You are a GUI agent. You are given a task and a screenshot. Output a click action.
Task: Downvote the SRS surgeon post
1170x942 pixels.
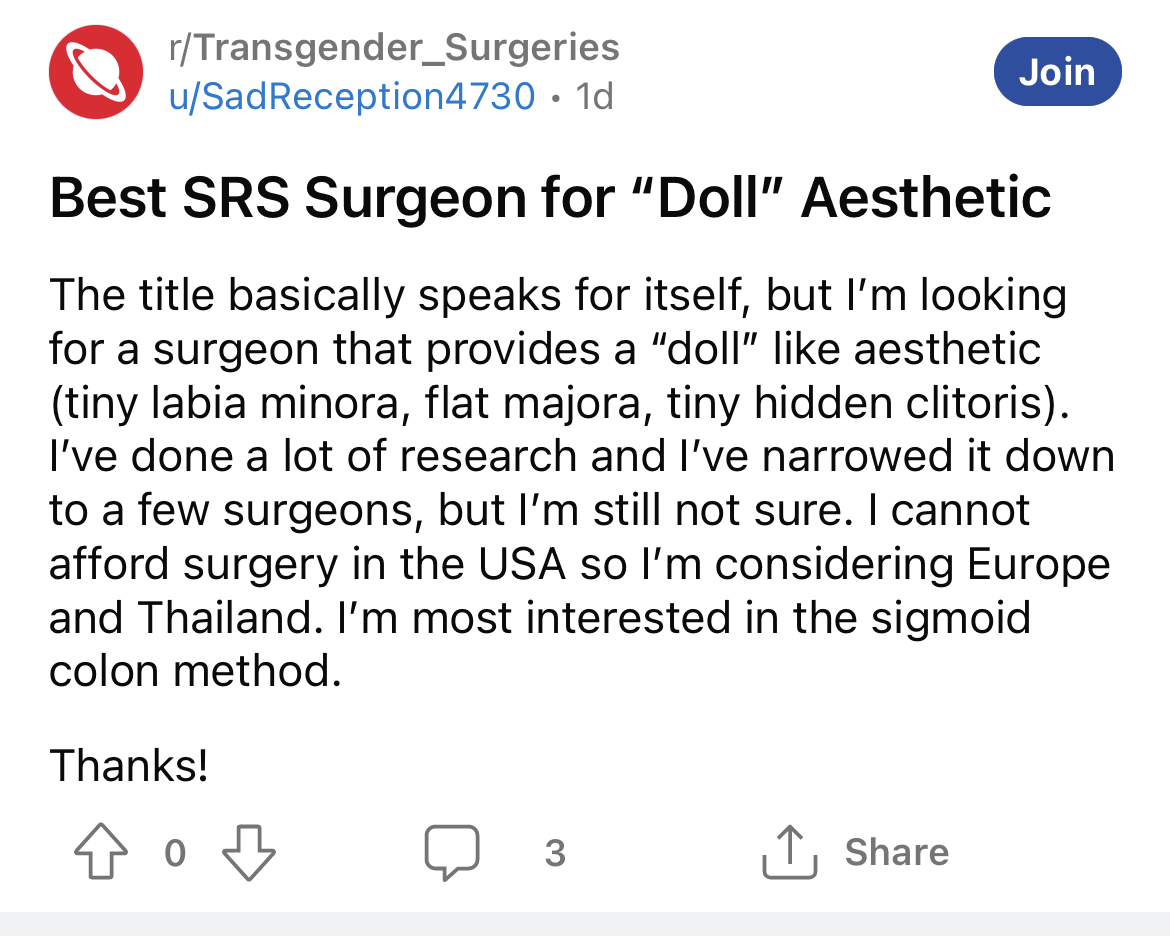coord(249,852)
